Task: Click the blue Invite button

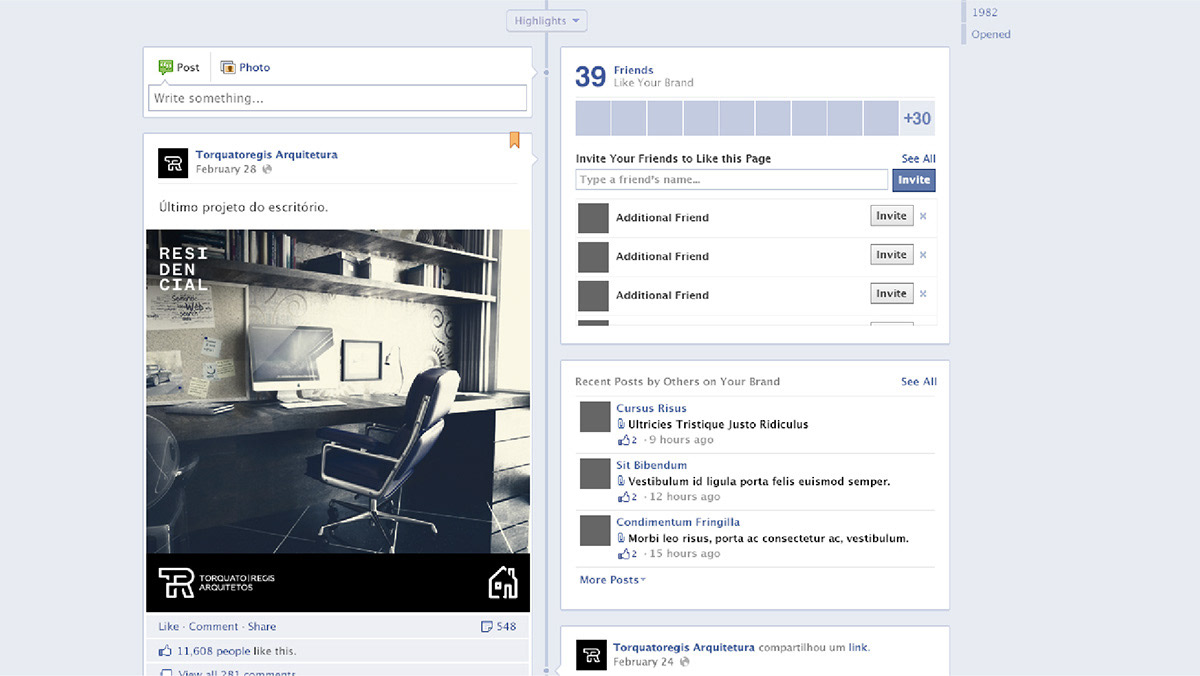Action: coord(914,180)
